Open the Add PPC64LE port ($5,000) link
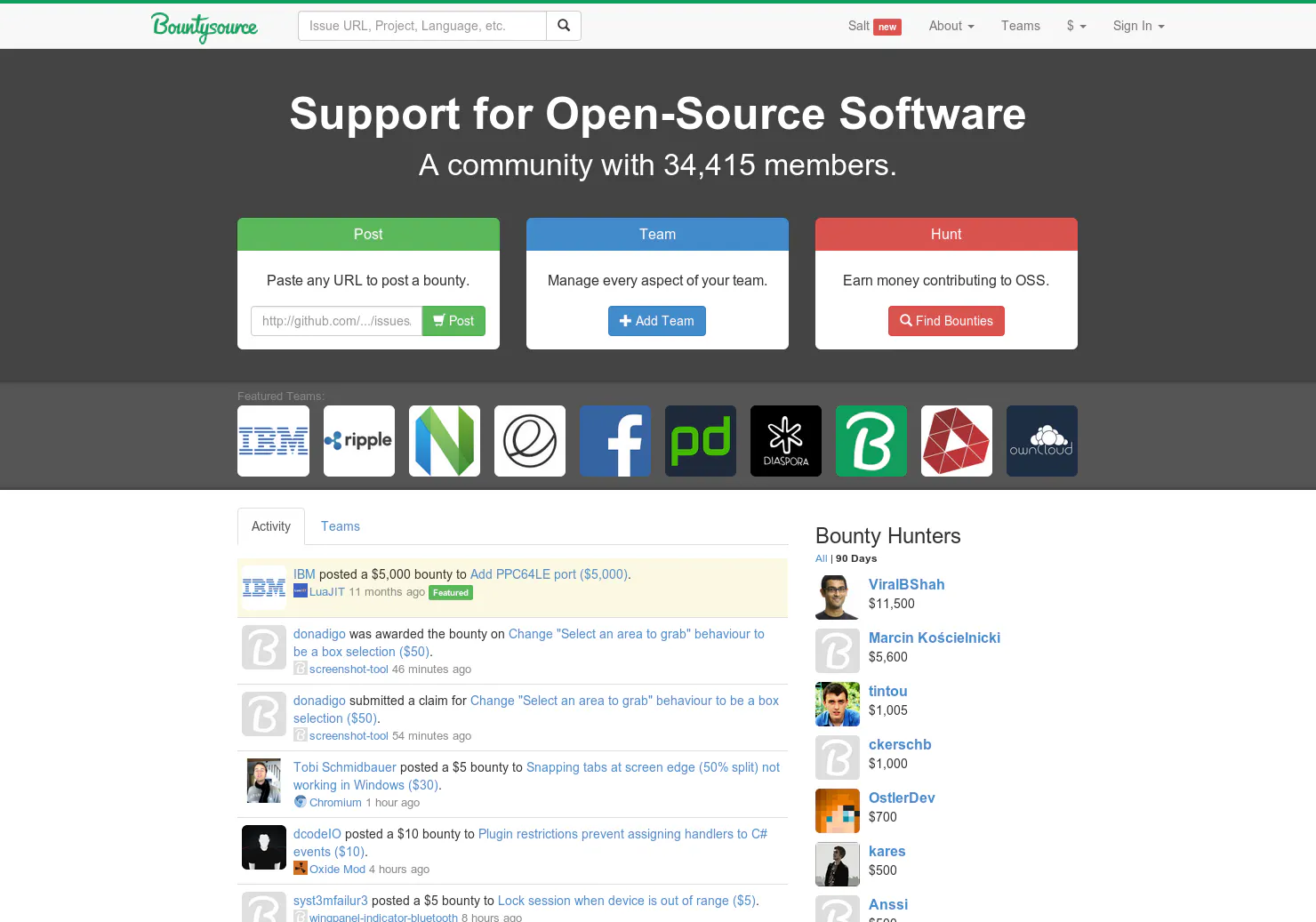Screen dimensions: 1316x922 pos(549,574)
